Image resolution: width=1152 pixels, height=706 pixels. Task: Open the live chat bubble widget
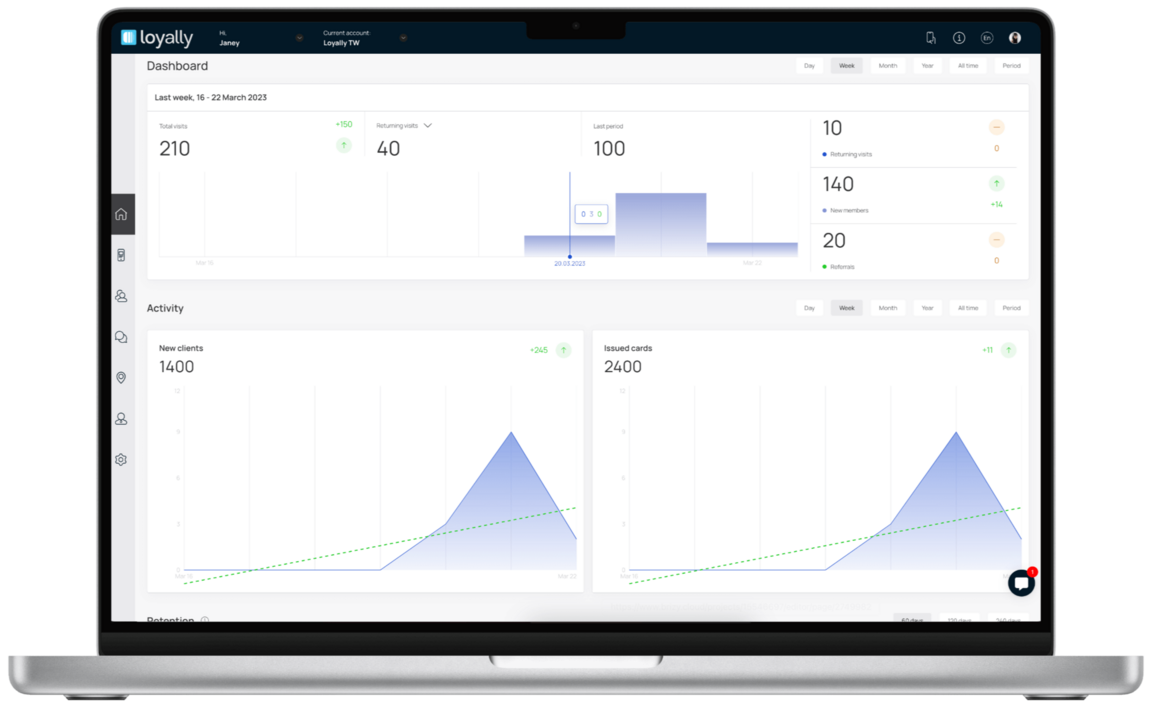coord(1021,583)
